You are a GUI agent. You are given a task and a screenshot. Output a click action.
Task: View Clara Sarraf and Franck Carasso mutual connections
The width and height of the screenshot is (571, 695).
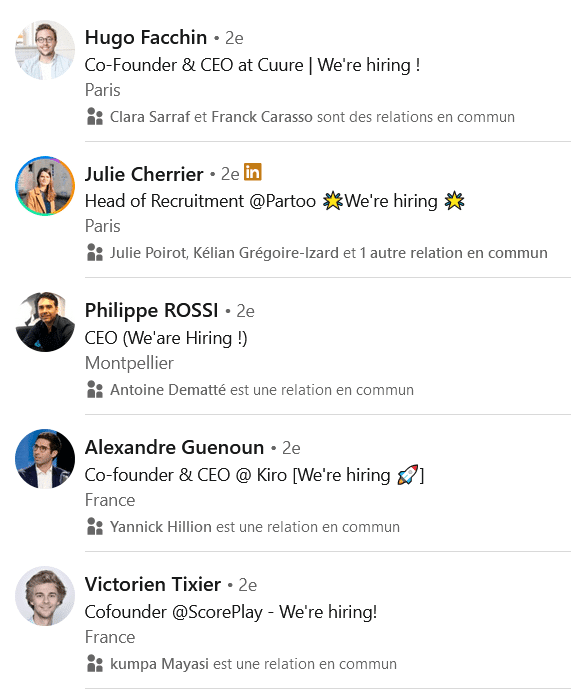click(x=312, y=117)
